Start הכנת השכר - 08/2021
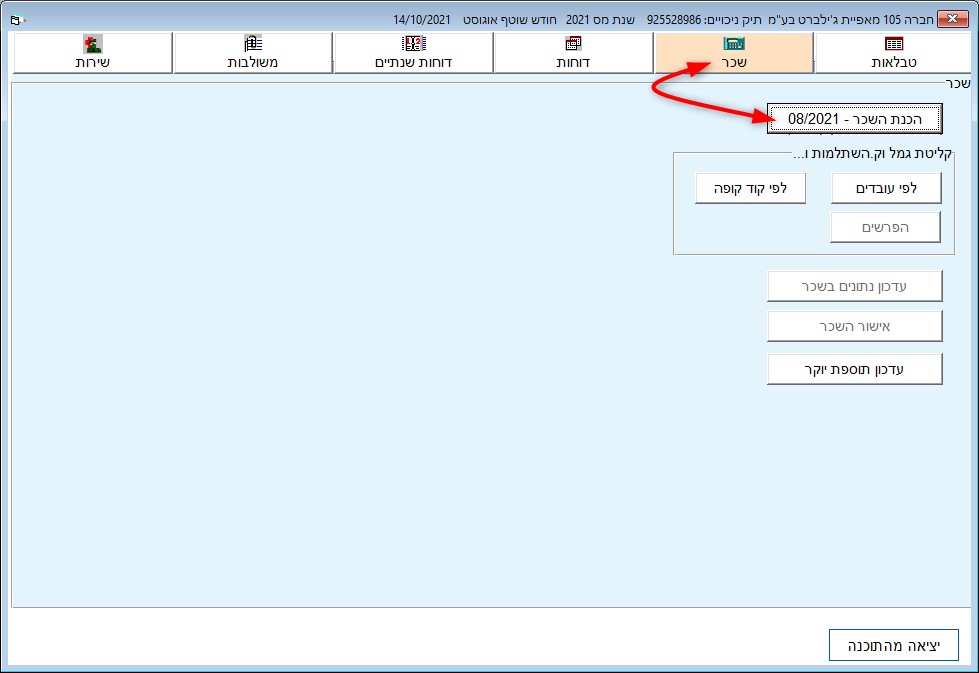The image size is (979, 673). point(855,119)
